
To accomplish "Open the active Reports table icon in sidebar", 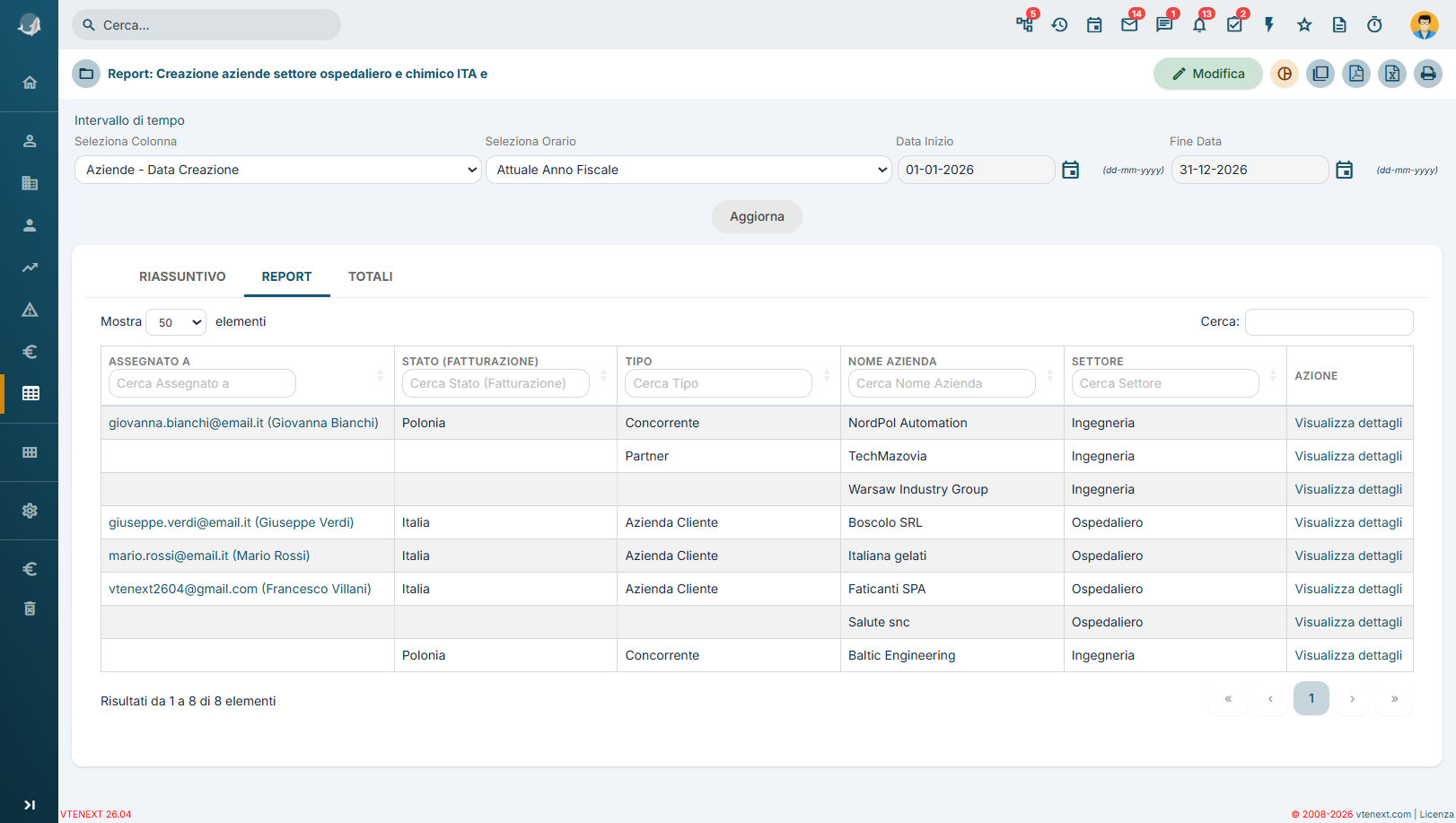I will (30, 393).
